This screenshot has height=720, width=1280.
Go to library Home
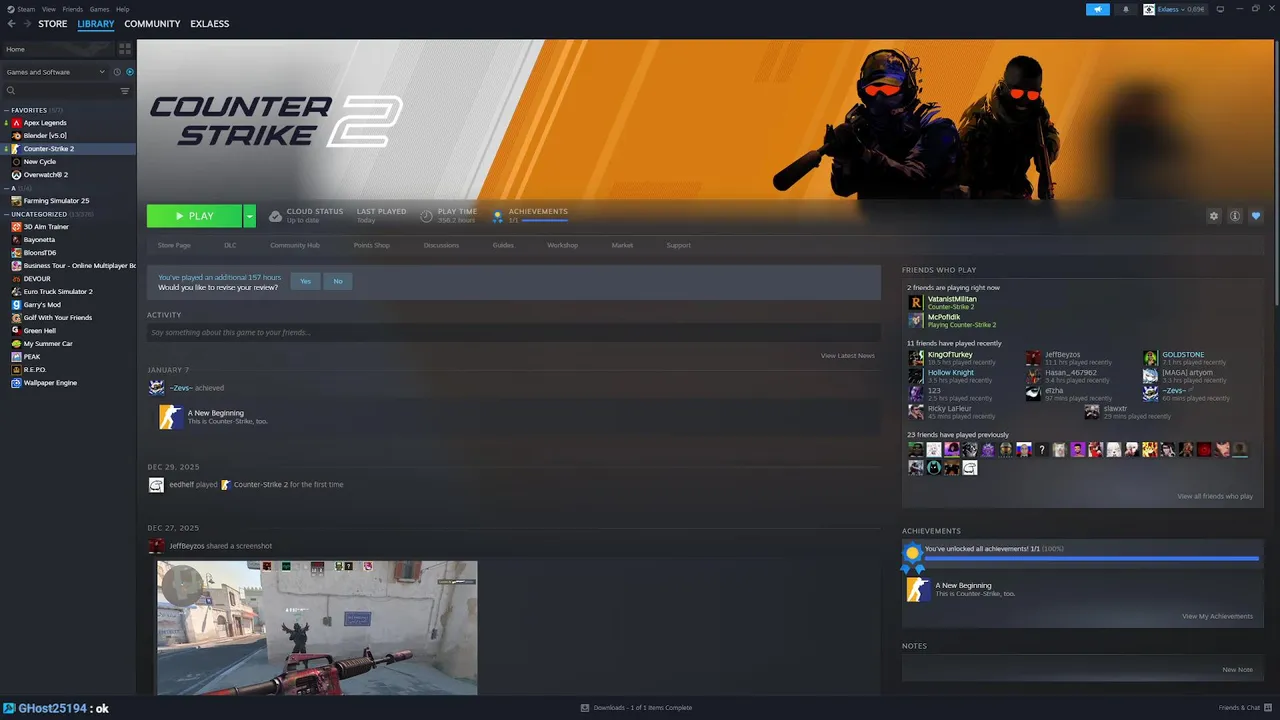coord(58,49)
